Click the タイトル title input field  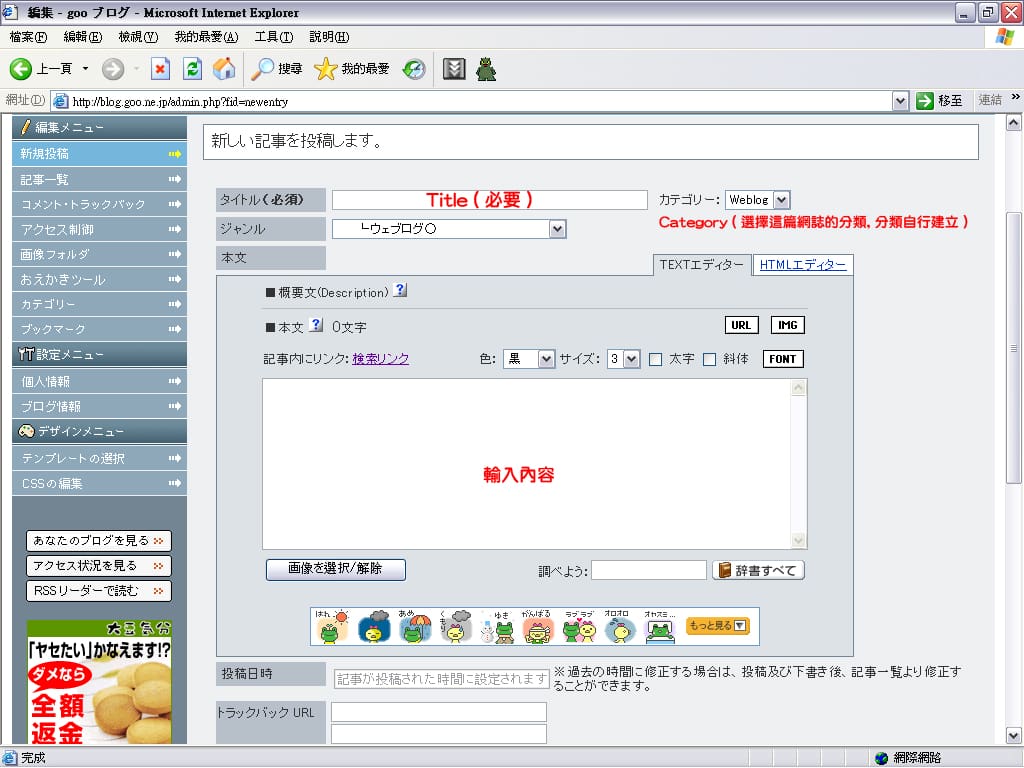[489, 200]
